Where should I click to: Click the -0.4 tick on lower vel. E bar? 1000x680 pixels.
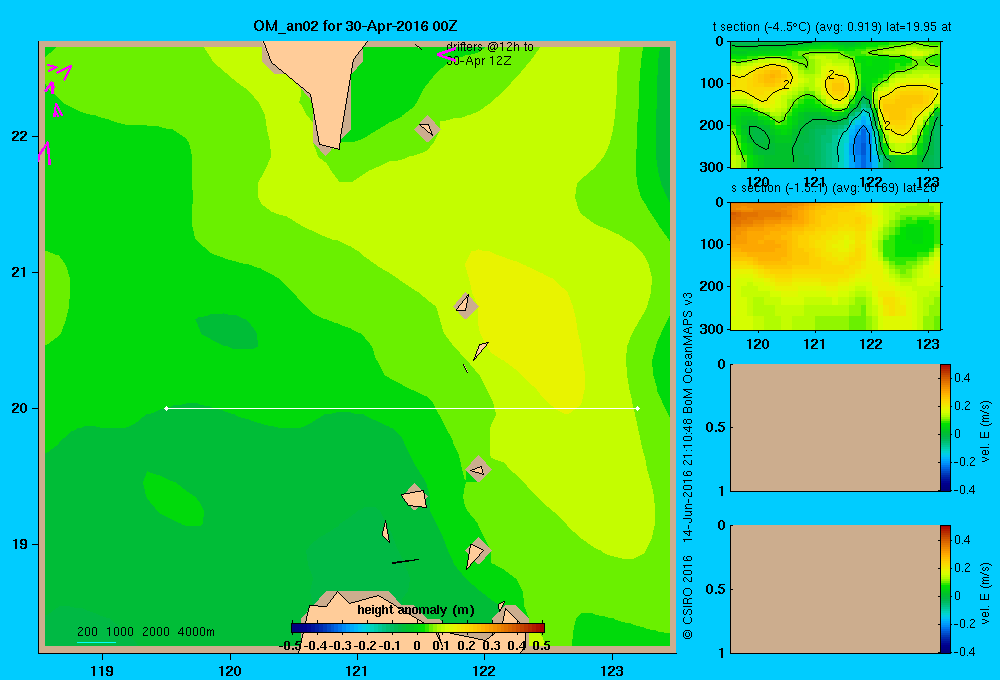(x=964, y=652)
